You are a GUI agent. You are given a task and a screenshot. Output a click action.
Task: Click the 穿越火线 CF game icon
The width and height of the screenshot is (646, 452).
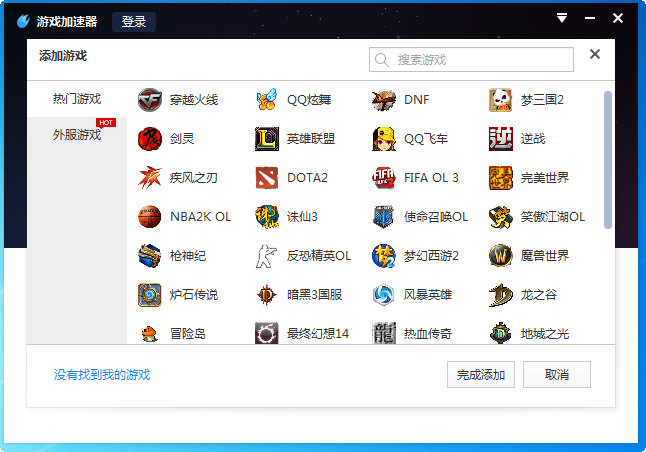click(150, 100)
